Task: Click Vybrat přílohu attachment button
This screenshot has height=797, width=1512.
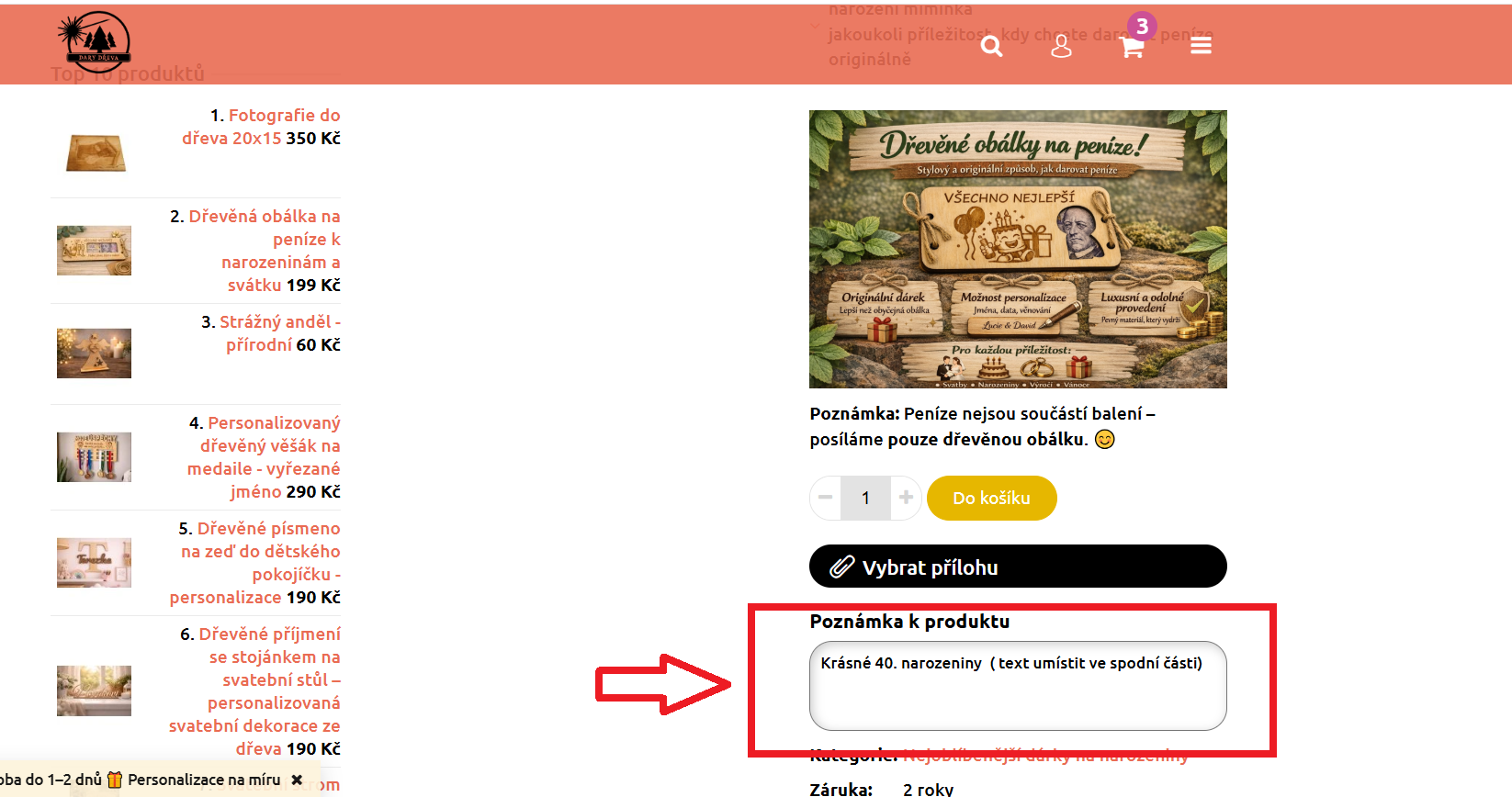Action: coord(1018,567)
